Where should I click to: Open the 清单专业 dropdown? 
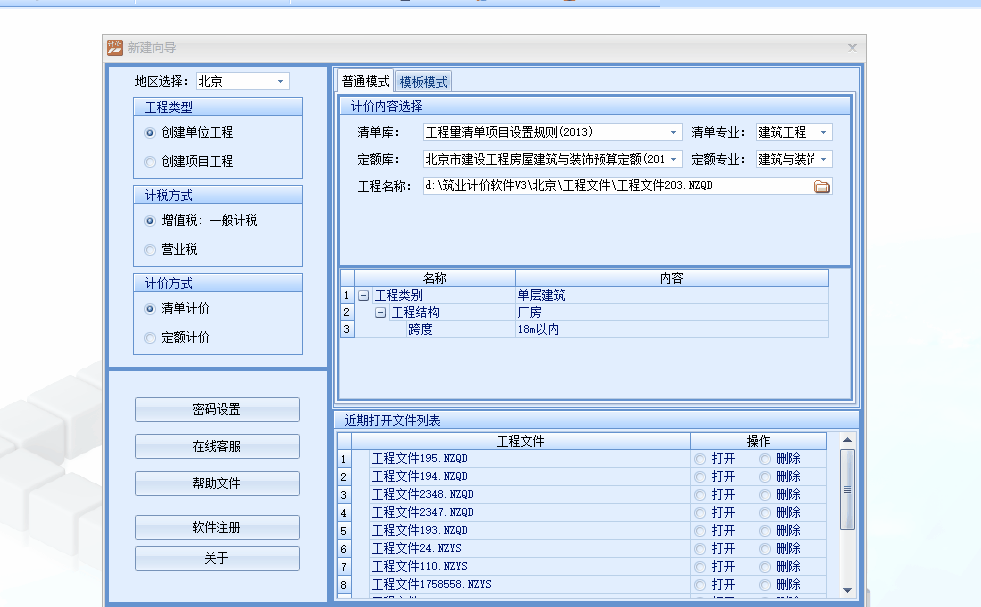(x=824, y=132)
